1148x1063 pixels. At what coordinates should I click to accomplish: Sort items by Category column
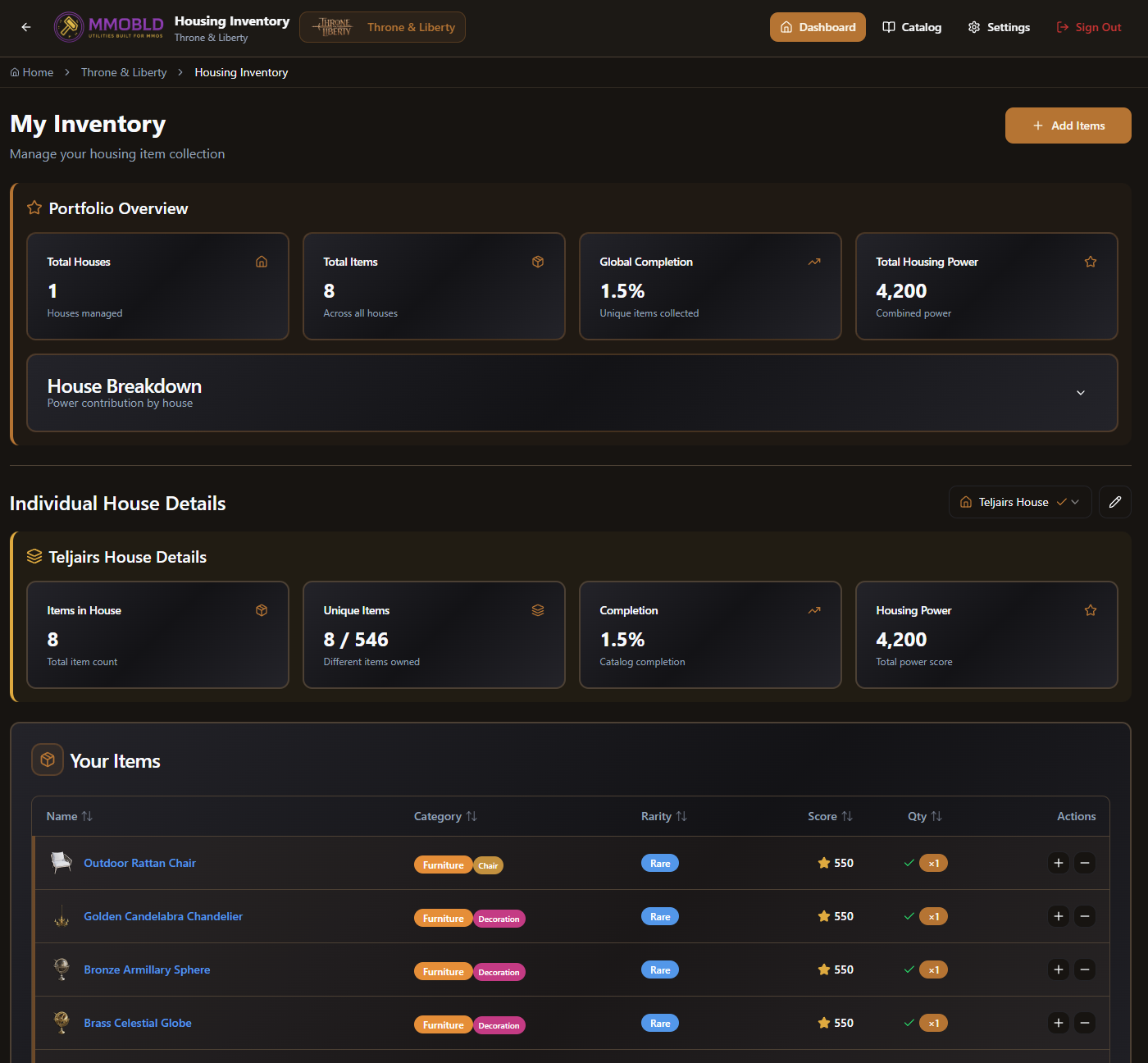point(445,816)
